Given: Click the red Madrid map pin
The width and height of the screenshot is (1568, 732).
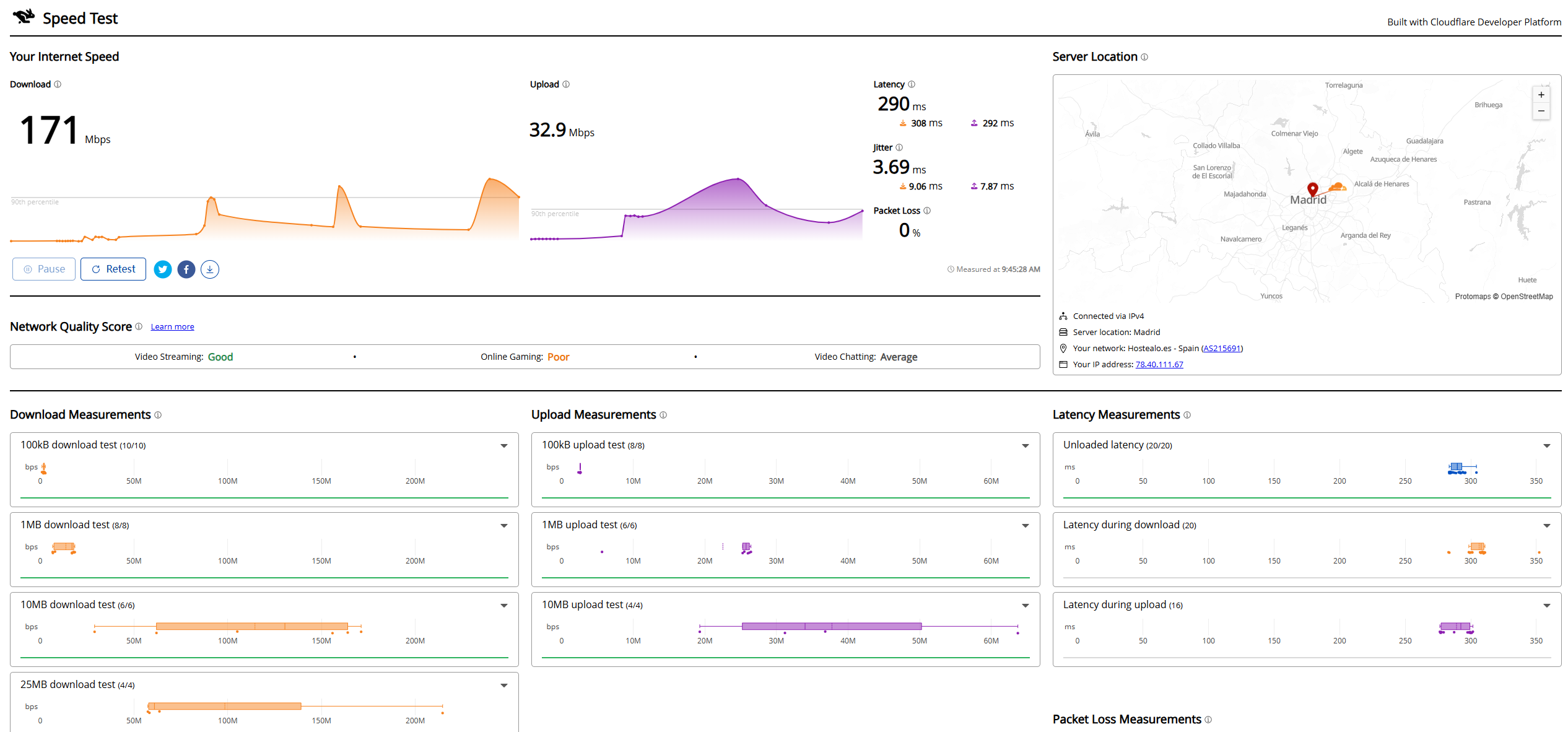Looking at the screenshot, I should pos(1312,189).
